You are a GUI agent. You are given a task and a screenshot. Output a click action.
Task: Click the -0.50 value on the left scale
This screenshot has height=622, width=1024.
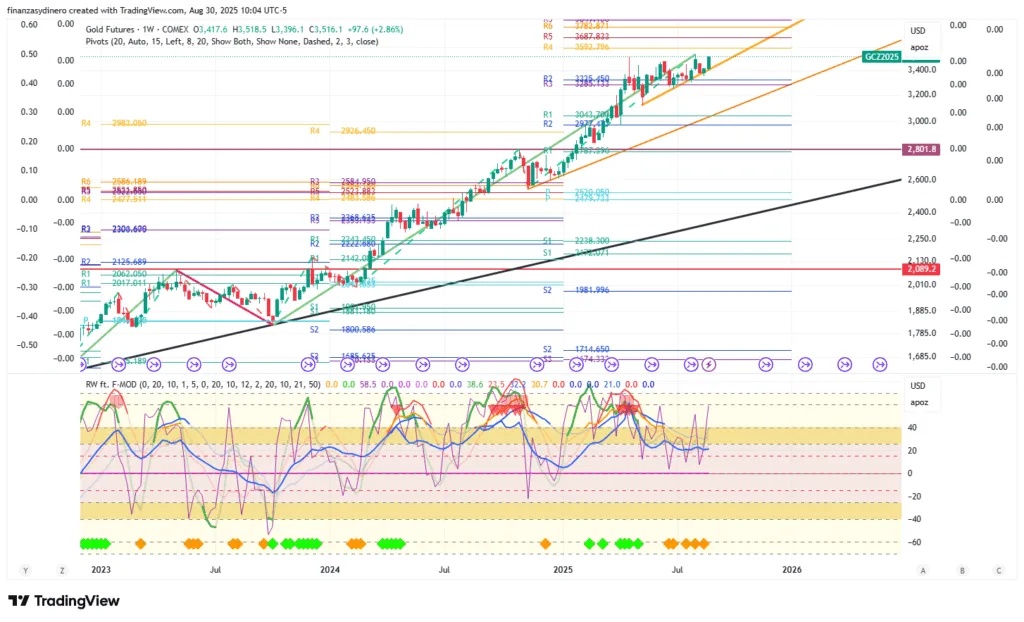coord(27,345)
